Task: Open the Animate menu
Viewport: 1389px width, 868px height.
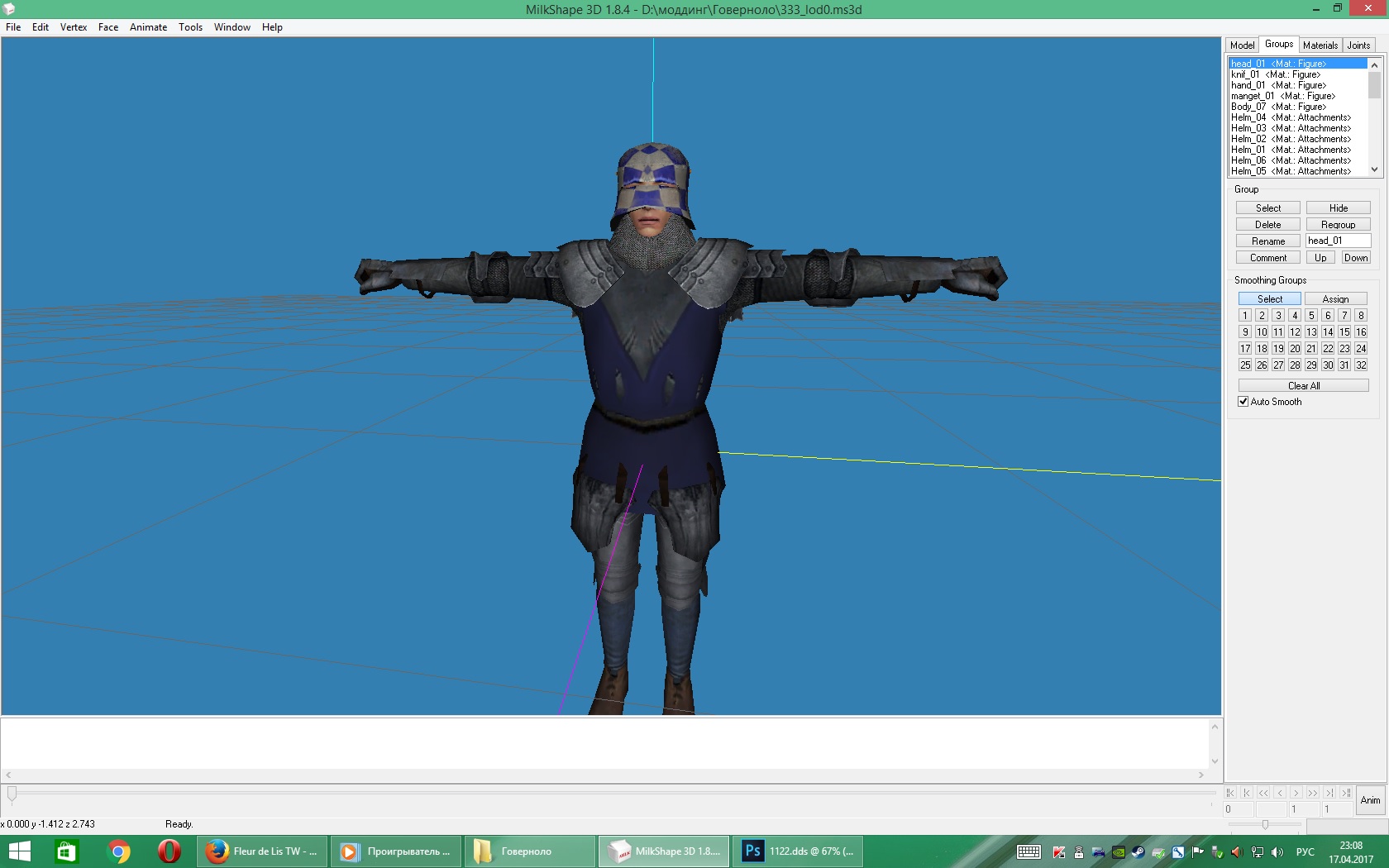Action: 149,27
